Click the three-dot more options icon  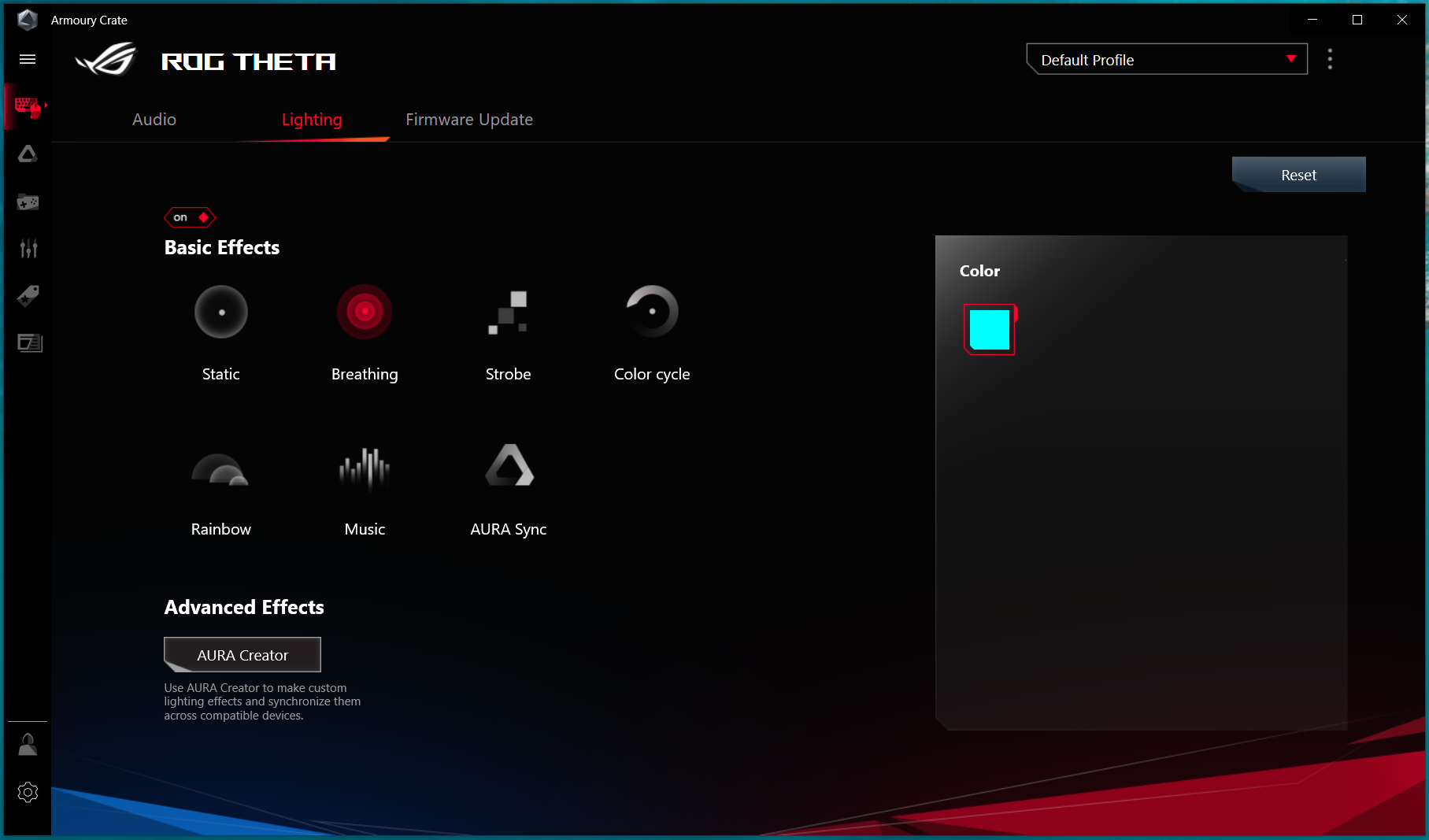pos(1330,59)
